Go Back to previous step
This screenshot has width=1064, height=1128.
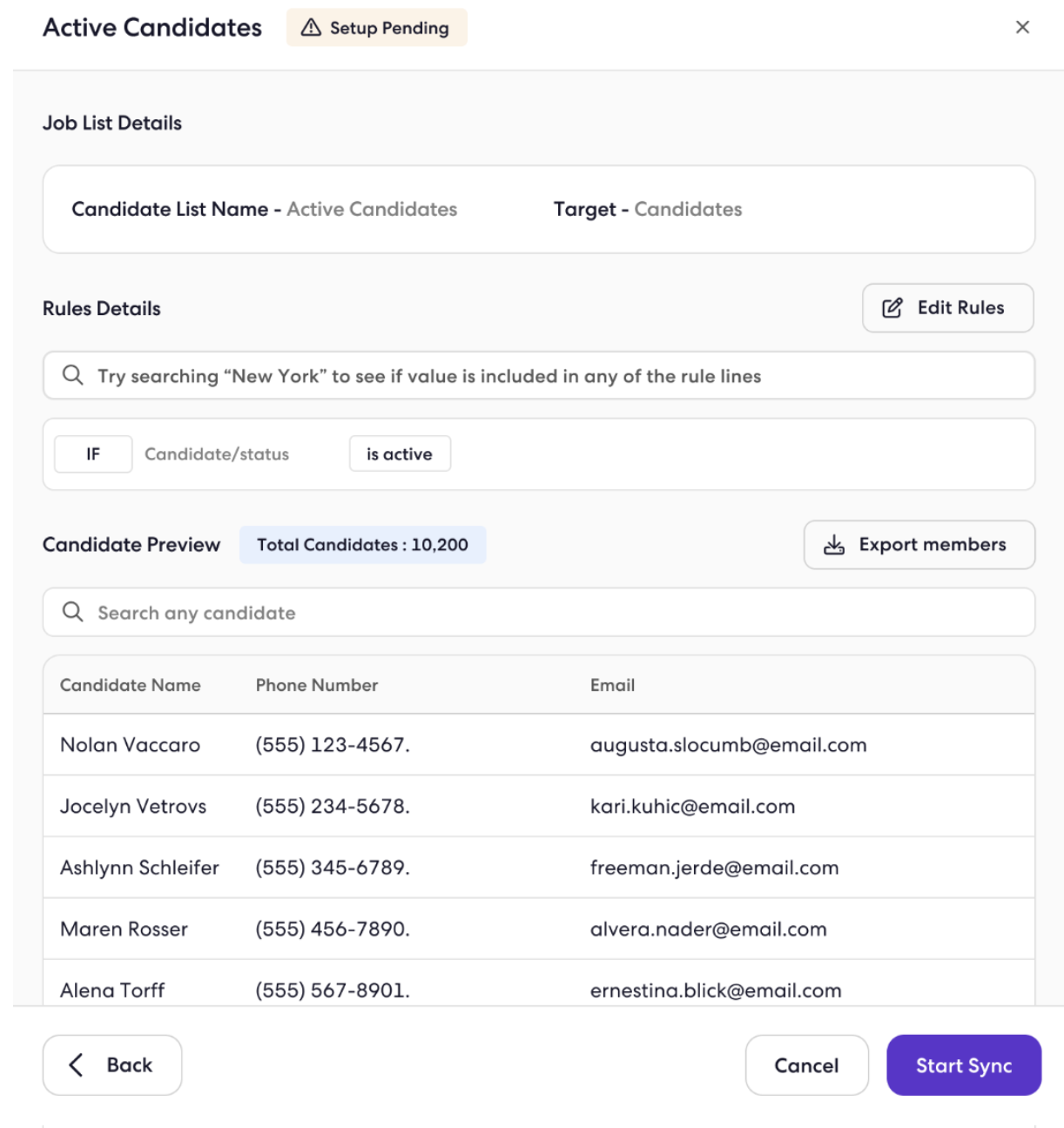(x=112, y=1065)
